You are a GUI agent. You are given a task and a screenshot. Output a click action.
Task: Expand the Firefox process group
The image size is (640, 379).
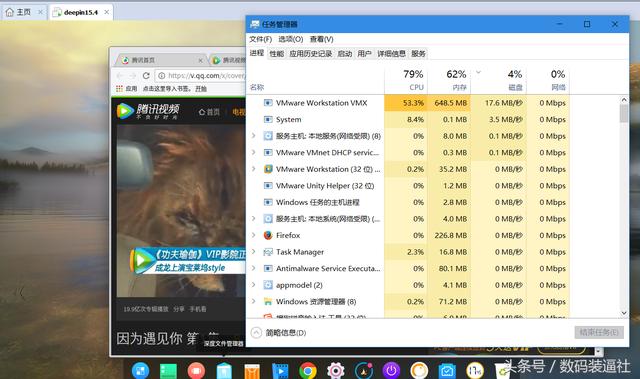point(253,235)
